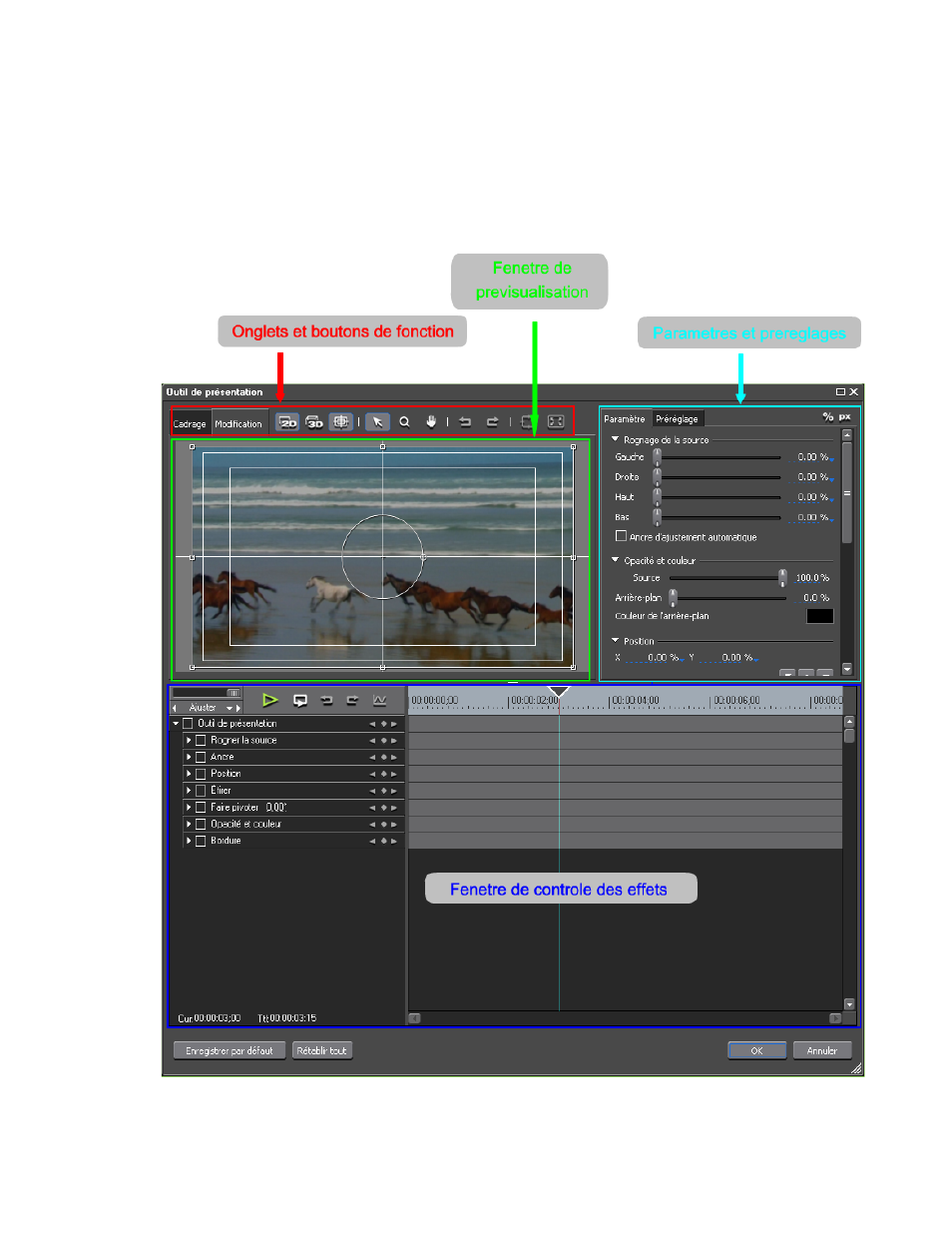Screen dimensions: 952x1233
Task: Choose the hand pan tool
Action: [431, 422]
